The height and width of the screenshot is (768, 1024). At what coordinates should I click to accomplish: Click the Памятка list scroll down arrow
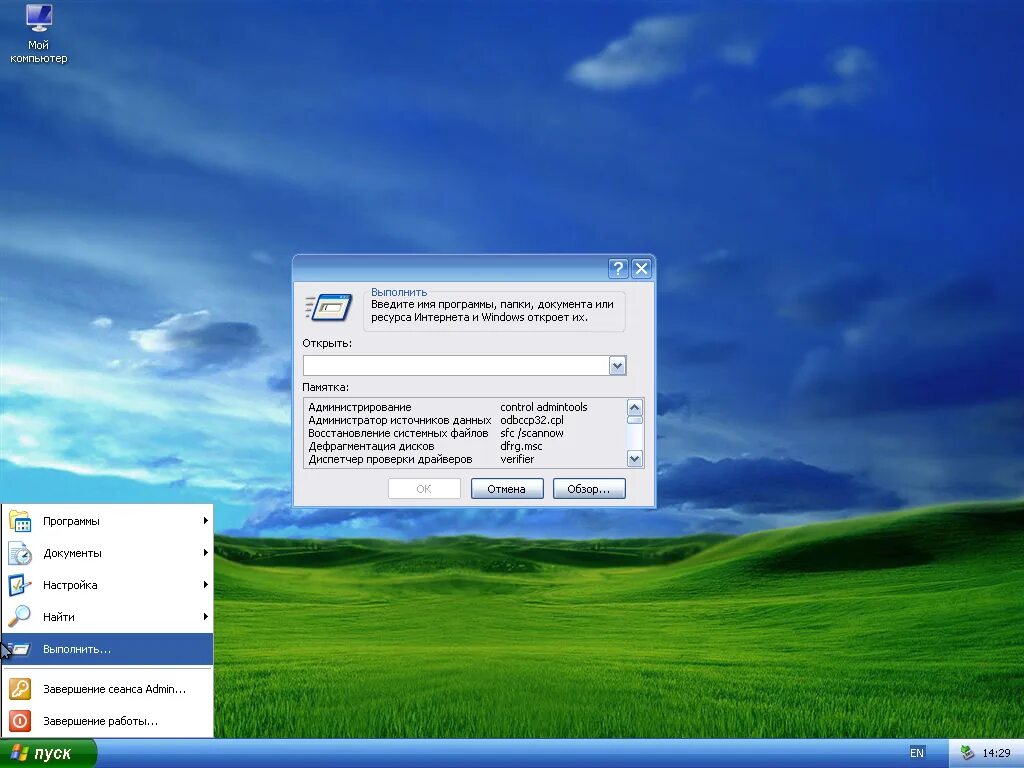pyautogui.click(x=634, y=459)
